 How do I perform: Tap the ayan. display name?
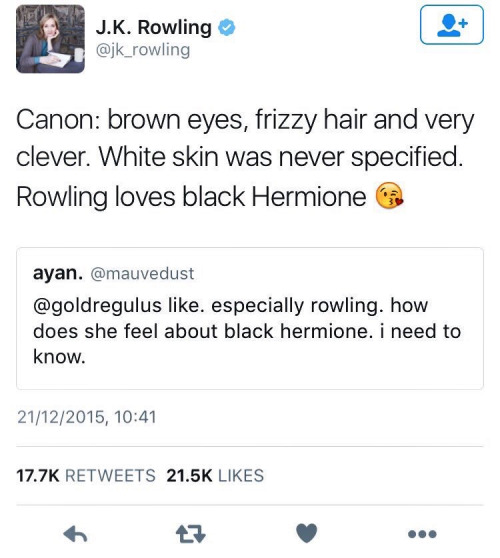click(x=58, y=273)
